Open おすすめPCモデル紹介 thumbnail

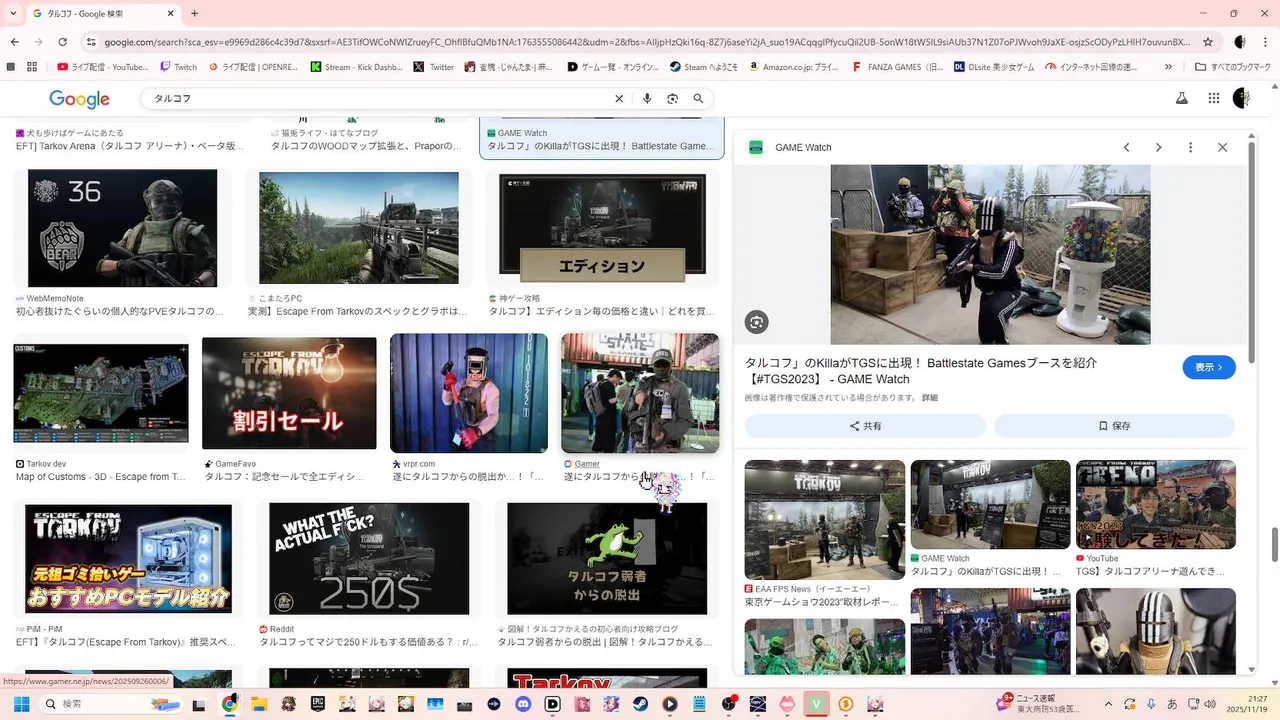(128, 559)
